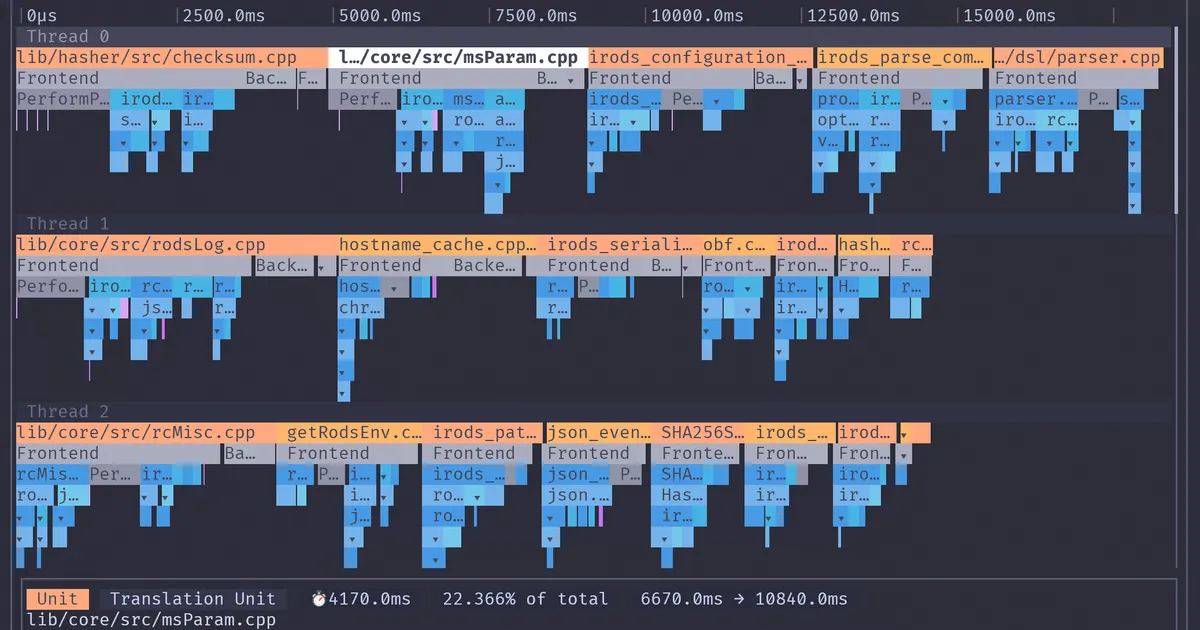Image resolution: width=1200 pixels, height=630 pixels.
Task: Click Frontend block under getRodsEnv.c…
Action: (346, 454)
